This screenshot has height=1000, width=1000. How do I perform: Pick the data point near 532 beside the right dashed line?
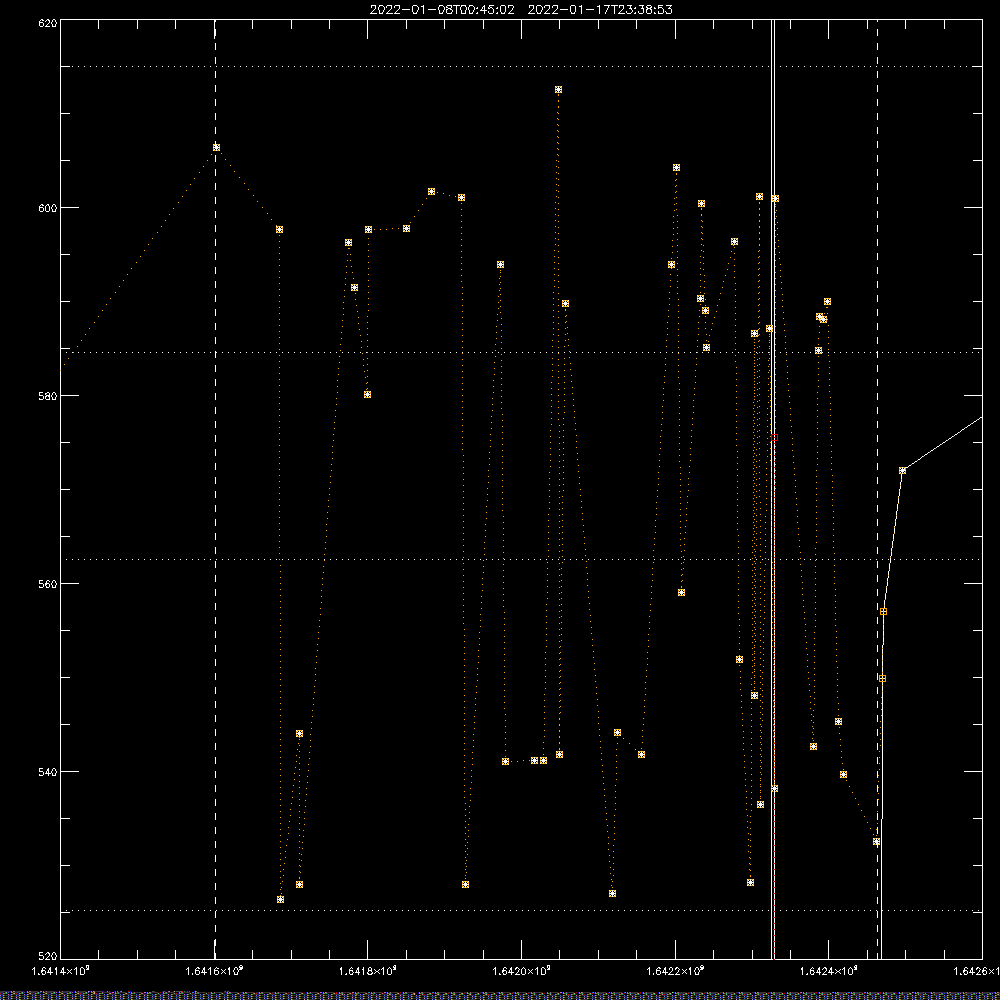(x=876, y=842)
